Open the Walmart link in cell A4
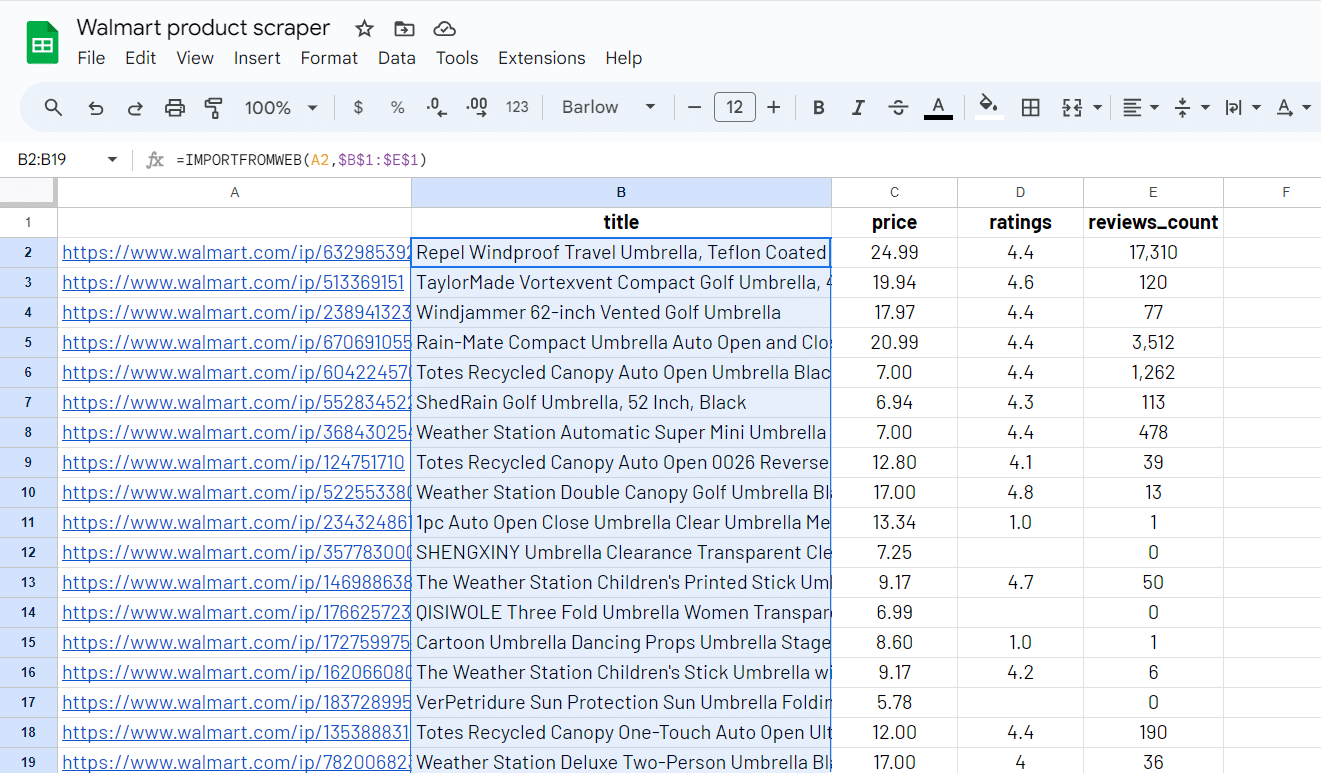1321x773 pixels. [236, 313]
